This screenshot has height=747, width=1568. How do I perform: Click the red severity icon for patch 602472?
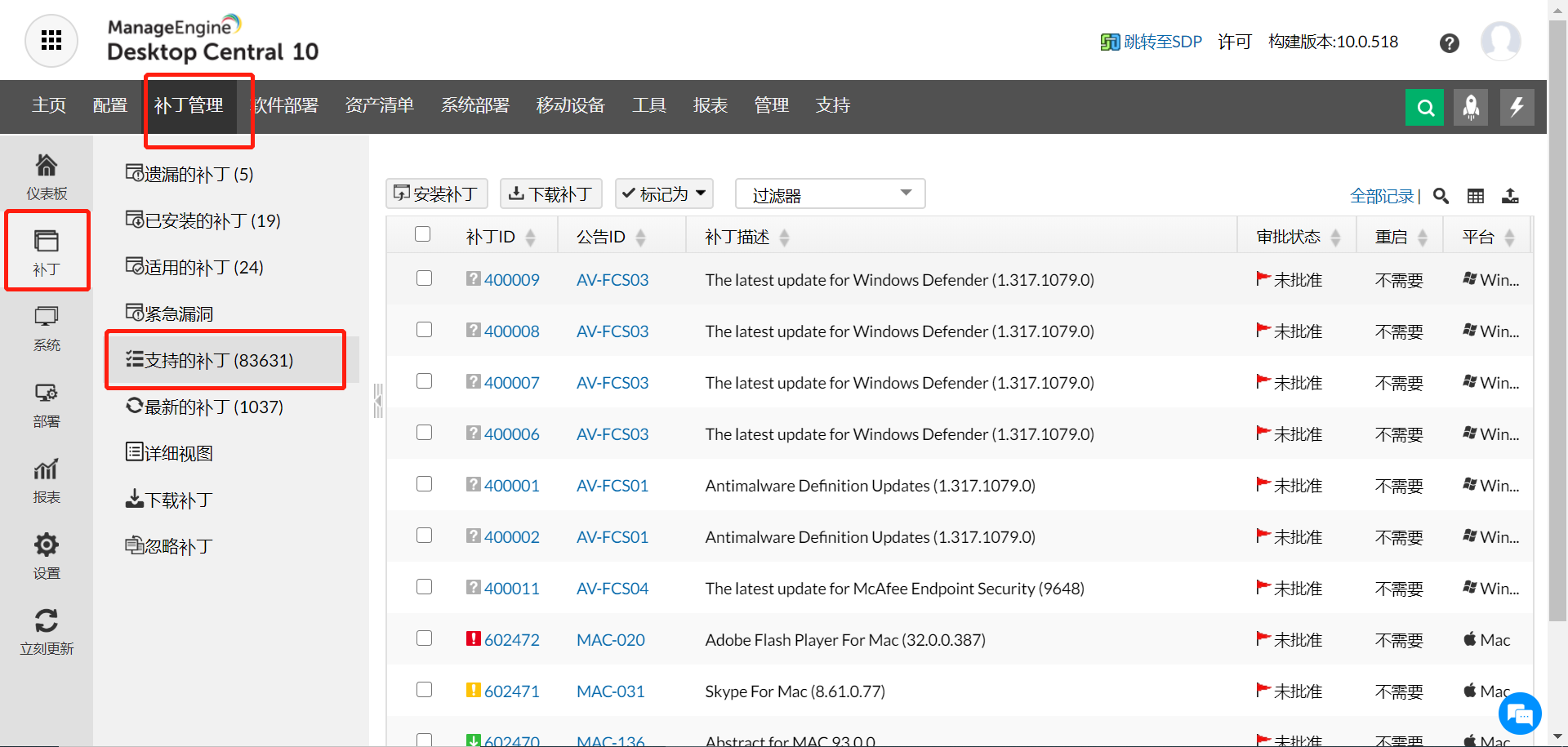(474, 638)
